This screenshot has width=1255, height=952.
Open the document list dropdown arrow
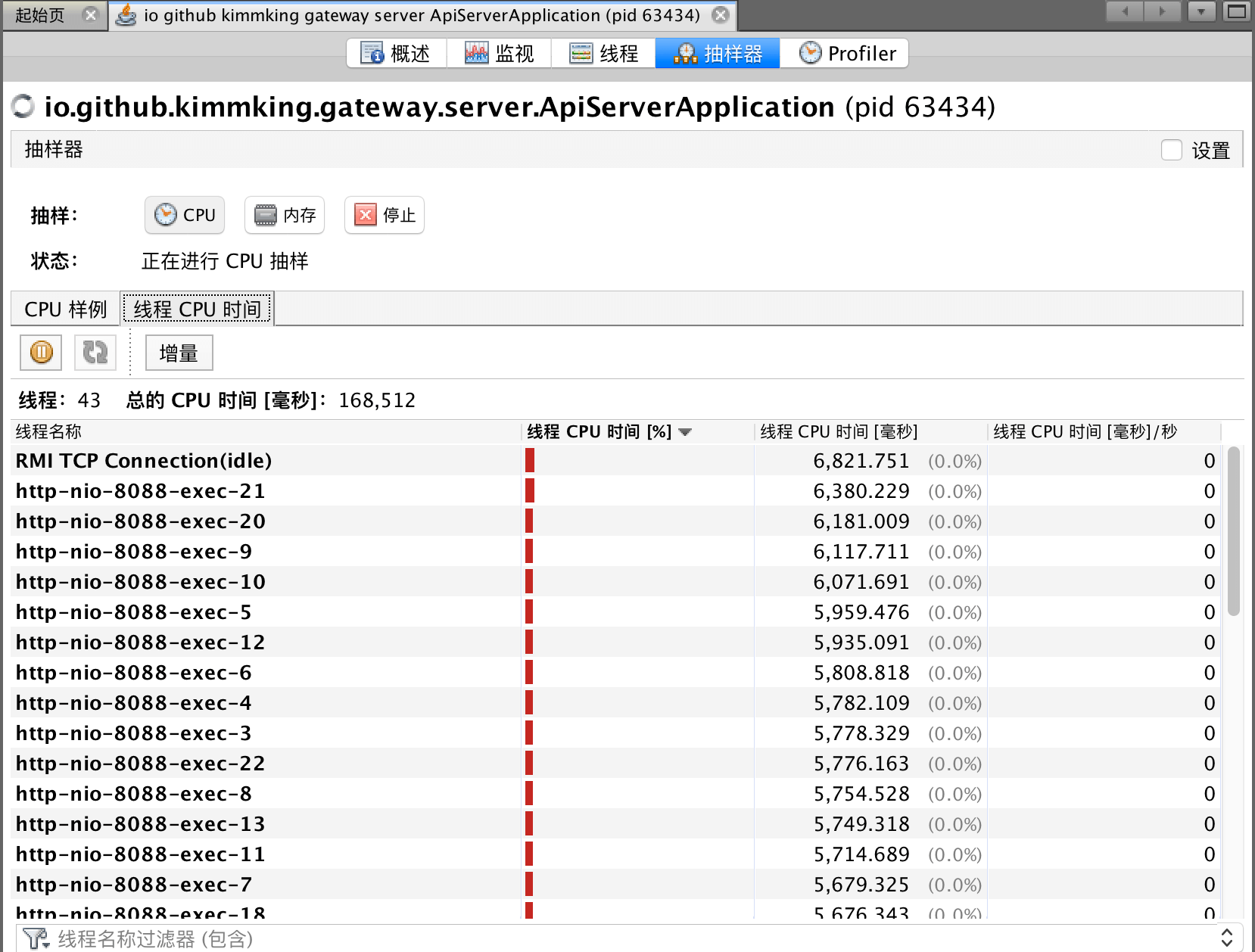[x=1201, y=12]
